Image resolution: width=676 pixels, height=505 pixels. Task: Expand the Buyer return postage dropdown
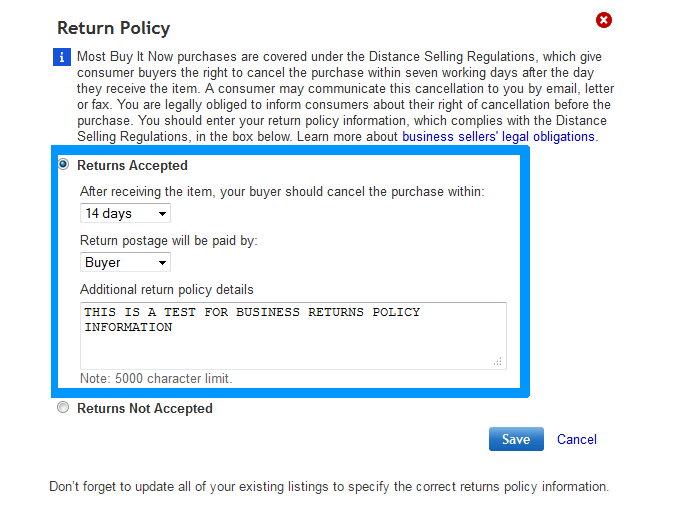(x=126, y=262)
